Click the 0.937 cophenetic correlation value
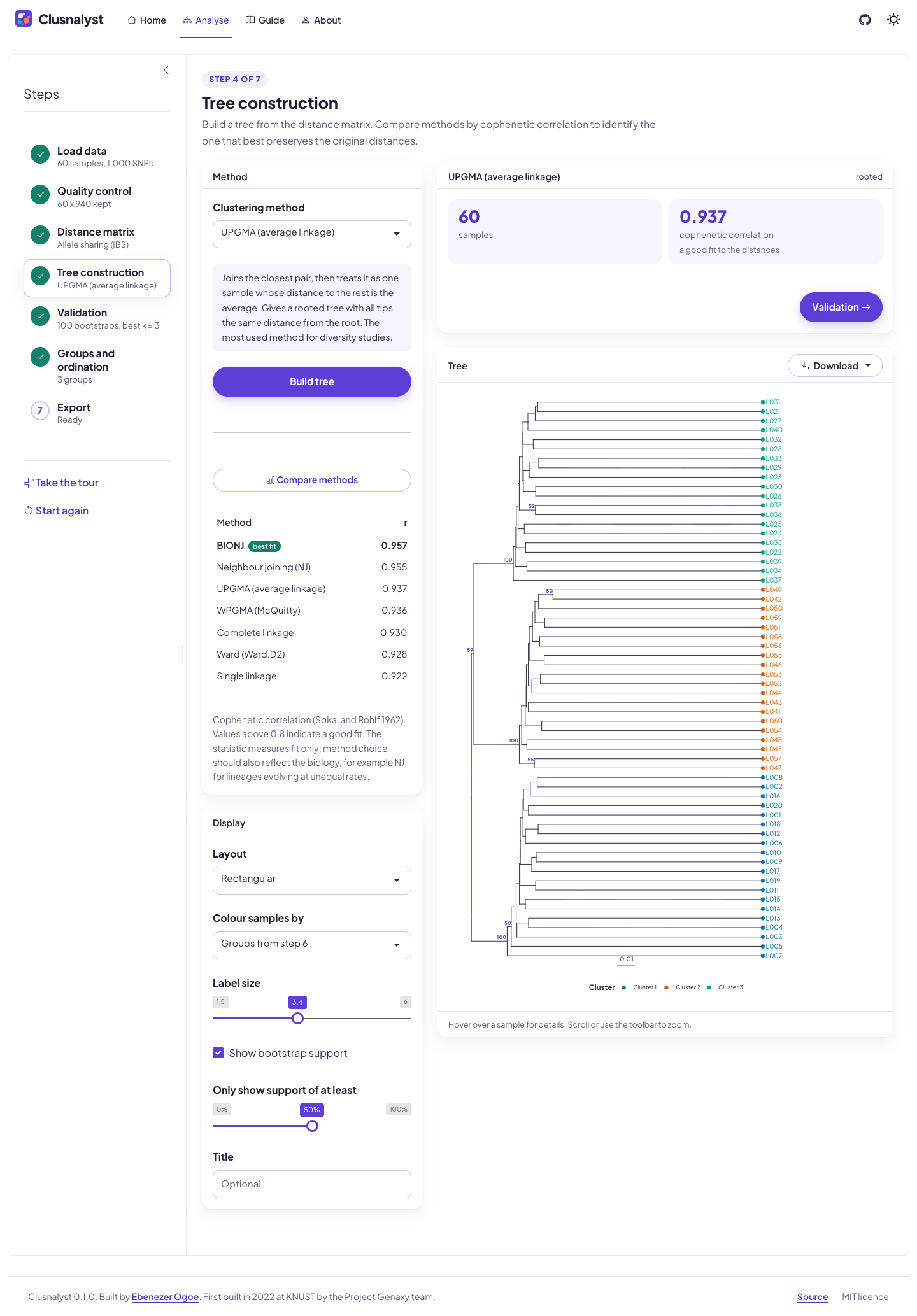This screenshot has height=1316, width=917. point(703,217)
